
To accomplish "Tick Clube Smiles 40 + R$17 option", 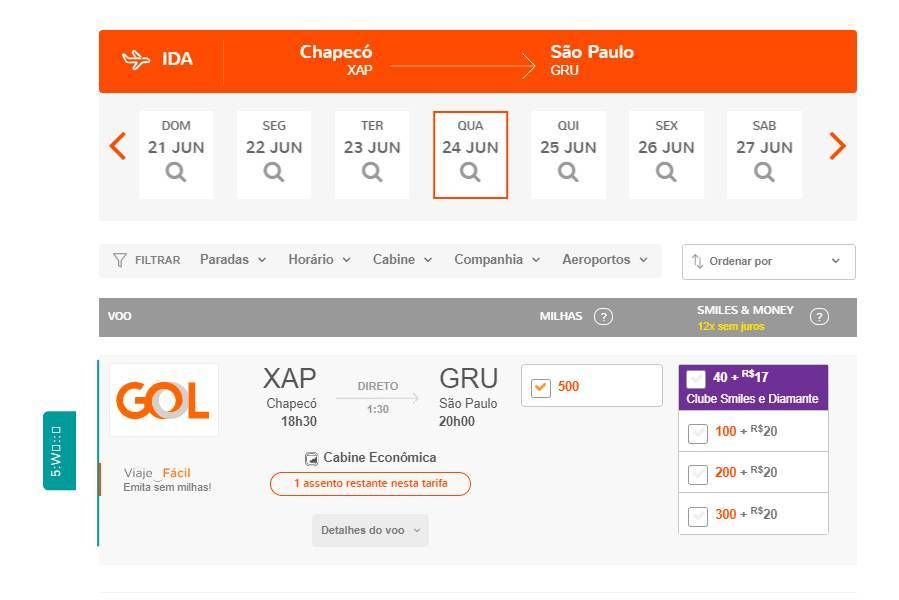I will [x=695, y=379].
